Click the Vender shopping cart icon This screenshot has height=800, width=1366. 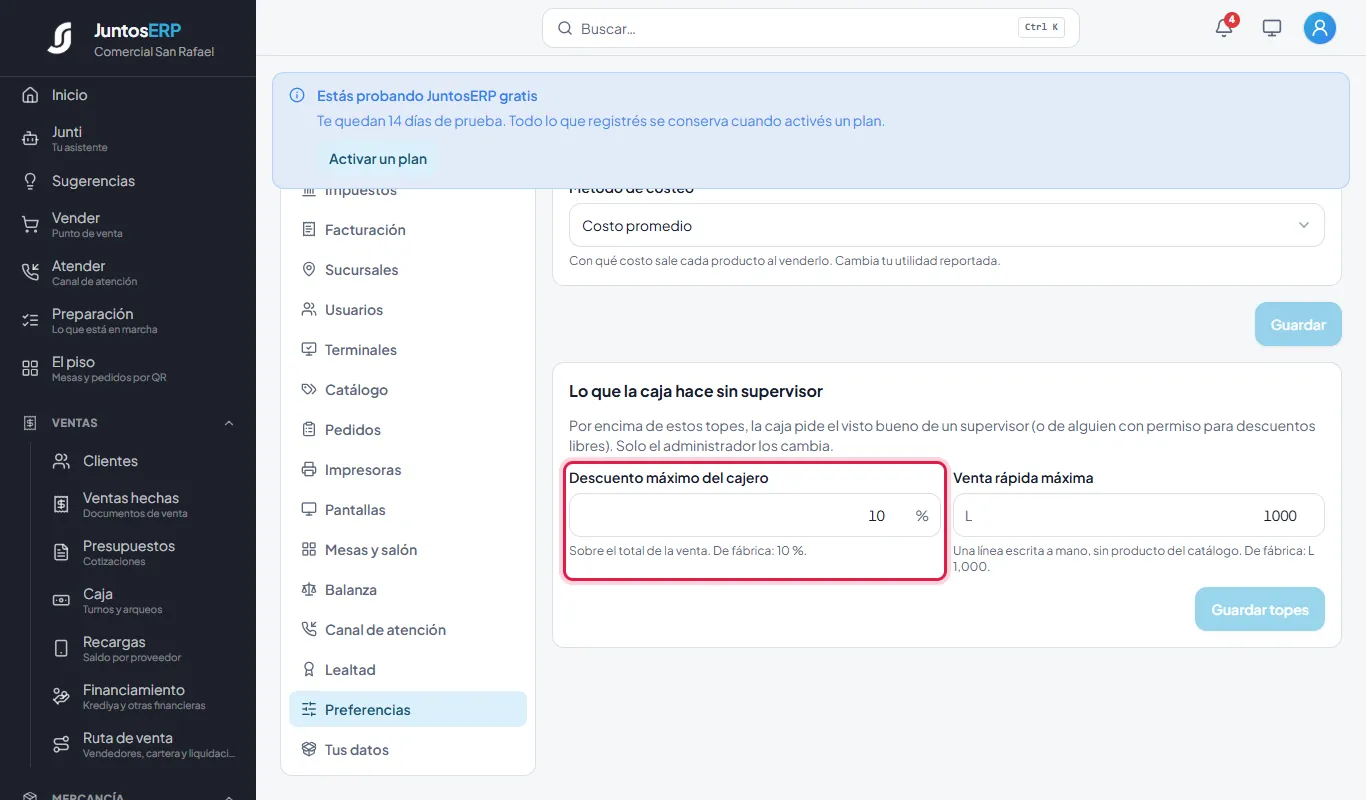pyautogui.click(x=30, y=224)
